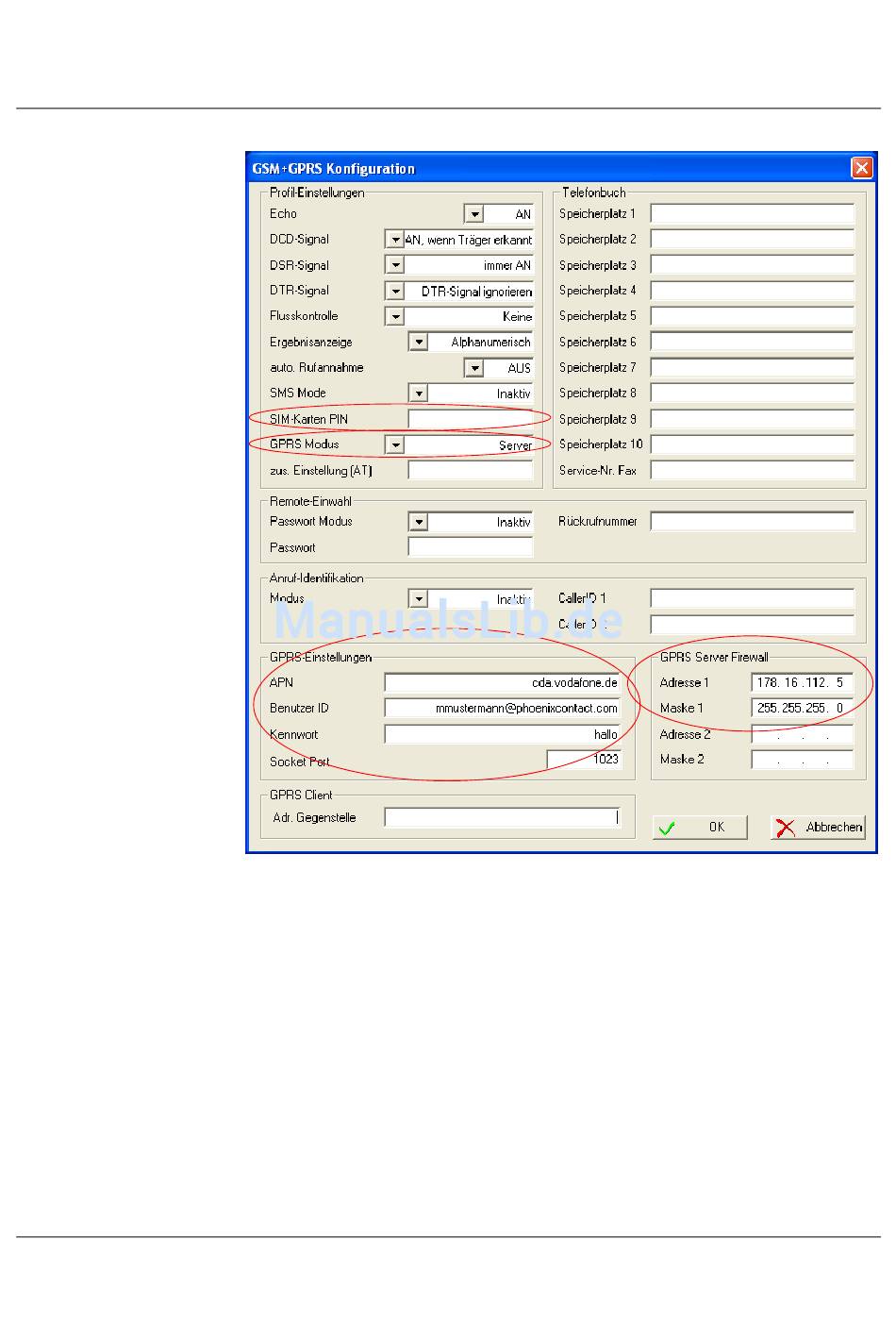Confirm settings with the OK button
Screen dimensions: 896x1340
700,828
